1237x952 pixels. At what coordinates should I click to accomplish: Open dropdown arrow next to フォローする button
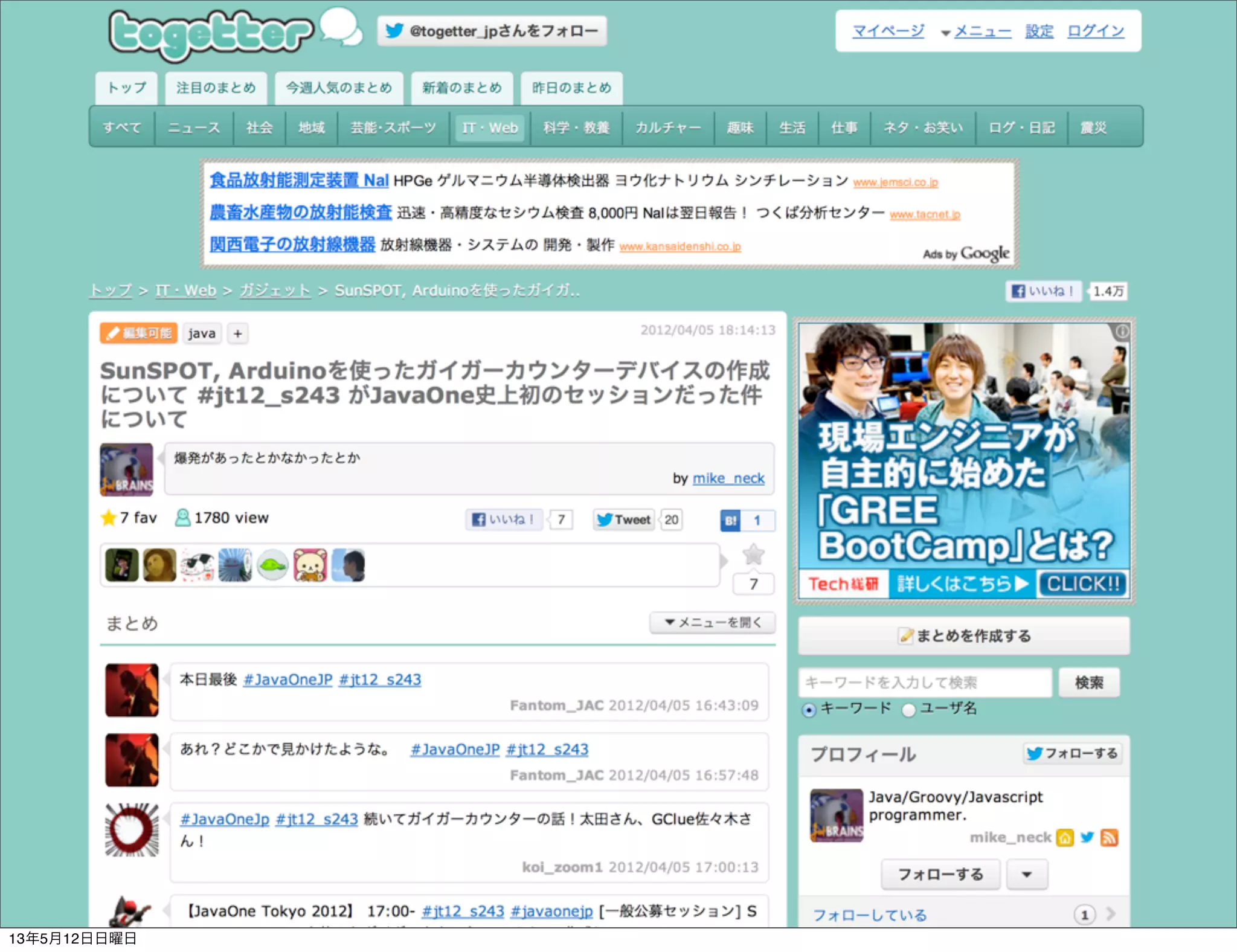click(x=1026, y=874)
